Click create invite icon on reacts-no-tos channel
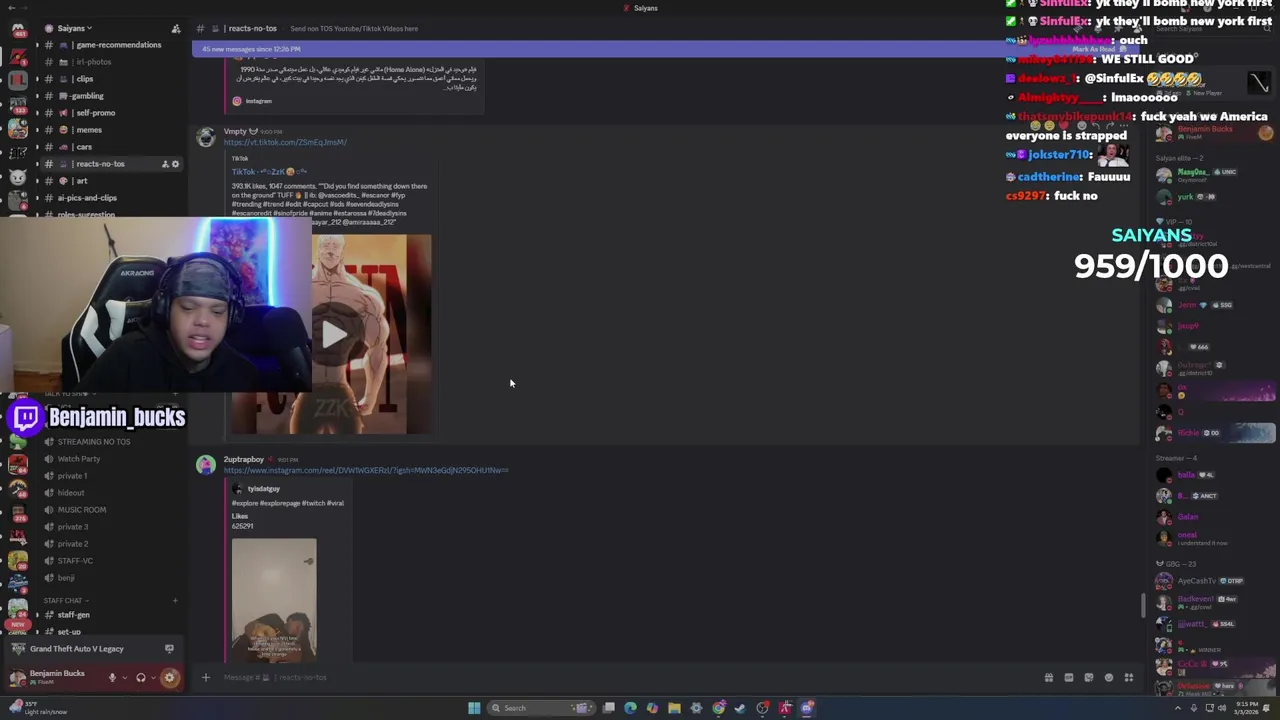This screenshot has width=1280, height=720. [x=165, y=164]
